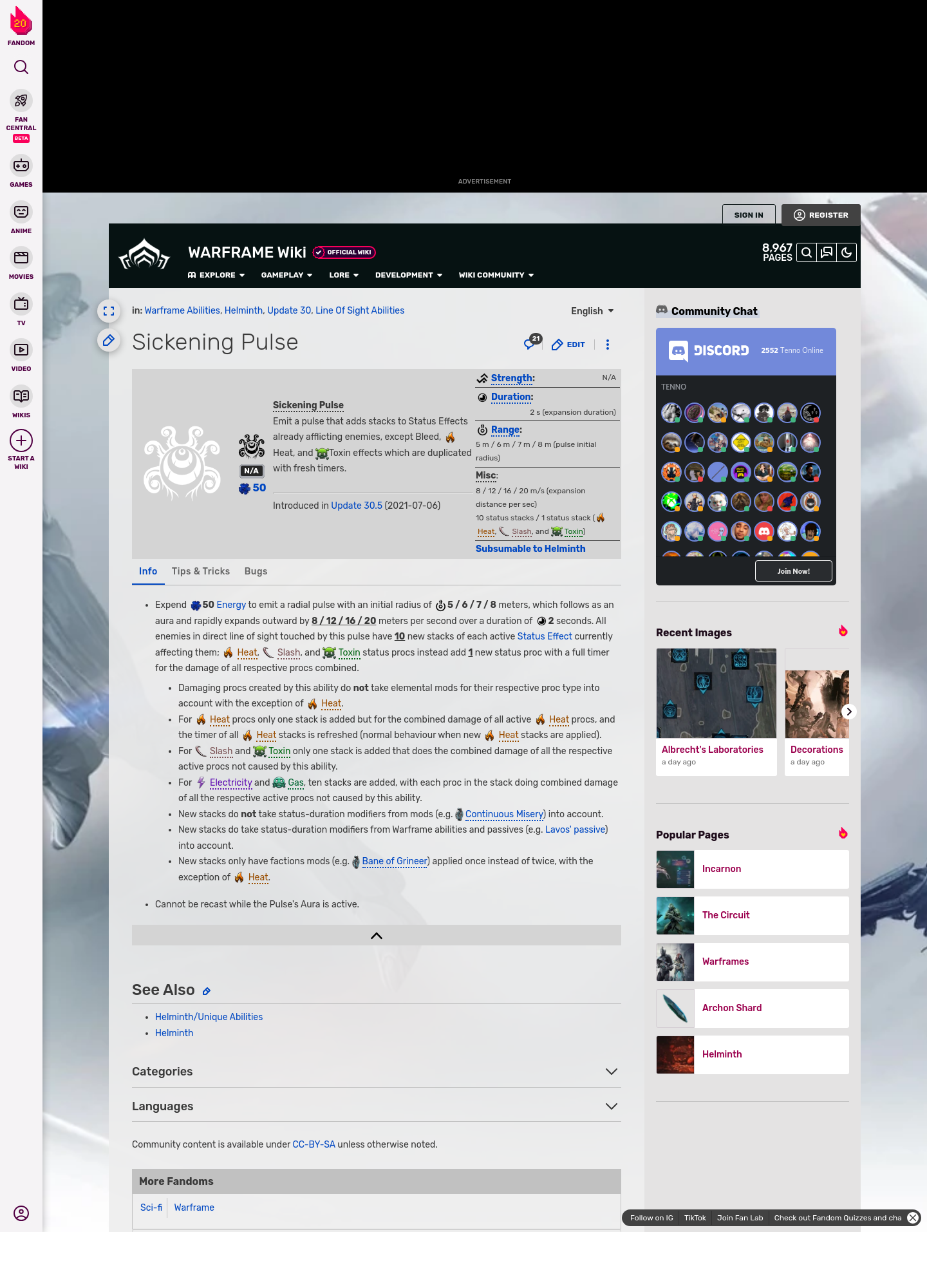Click the Warframe lotus wiki logo

(x=145, y=255)
